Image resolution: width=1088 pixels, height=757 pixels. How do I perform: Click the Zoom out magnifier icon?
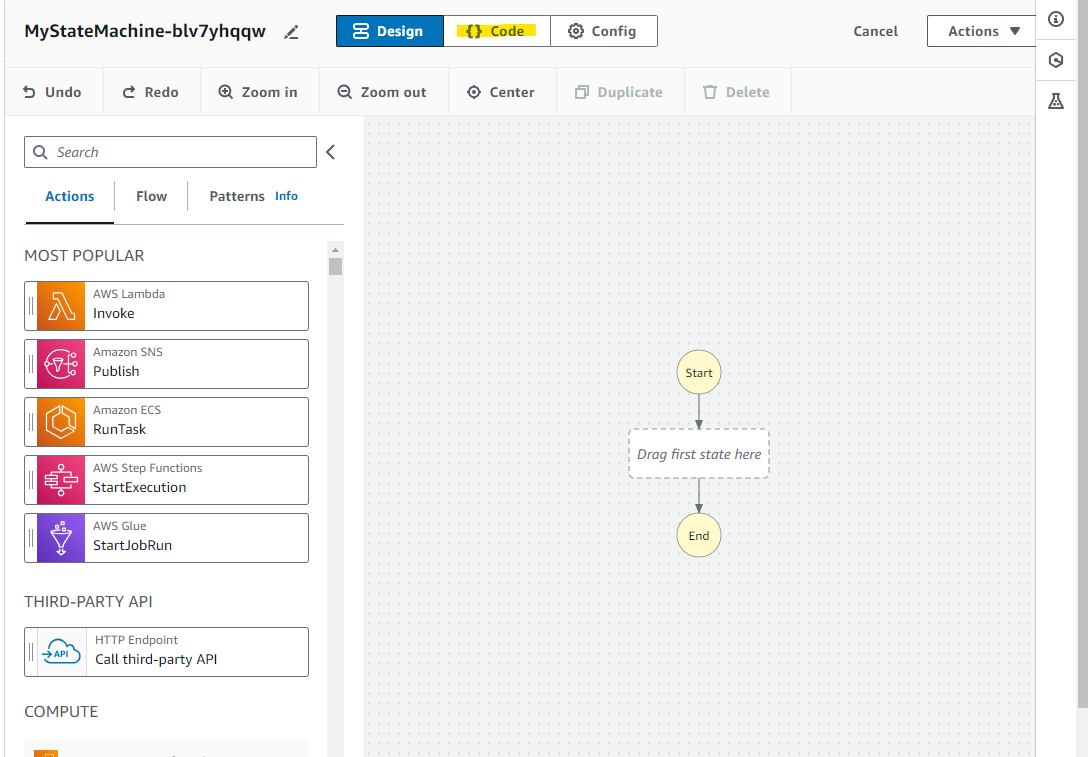(345, 92)
